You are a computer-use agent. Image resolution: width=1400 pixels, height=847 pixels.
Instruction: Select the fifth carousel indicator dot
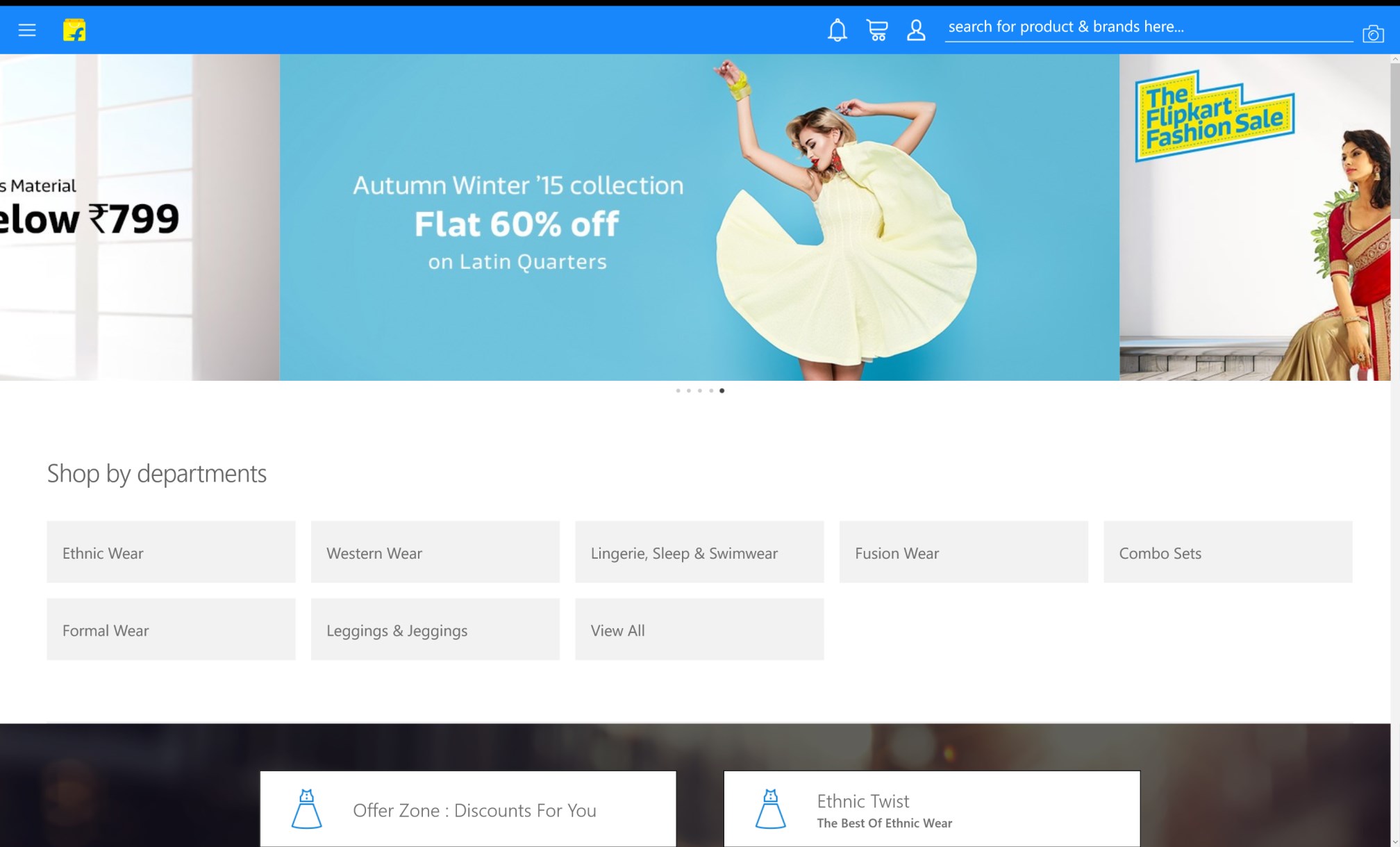click(722, 390)
